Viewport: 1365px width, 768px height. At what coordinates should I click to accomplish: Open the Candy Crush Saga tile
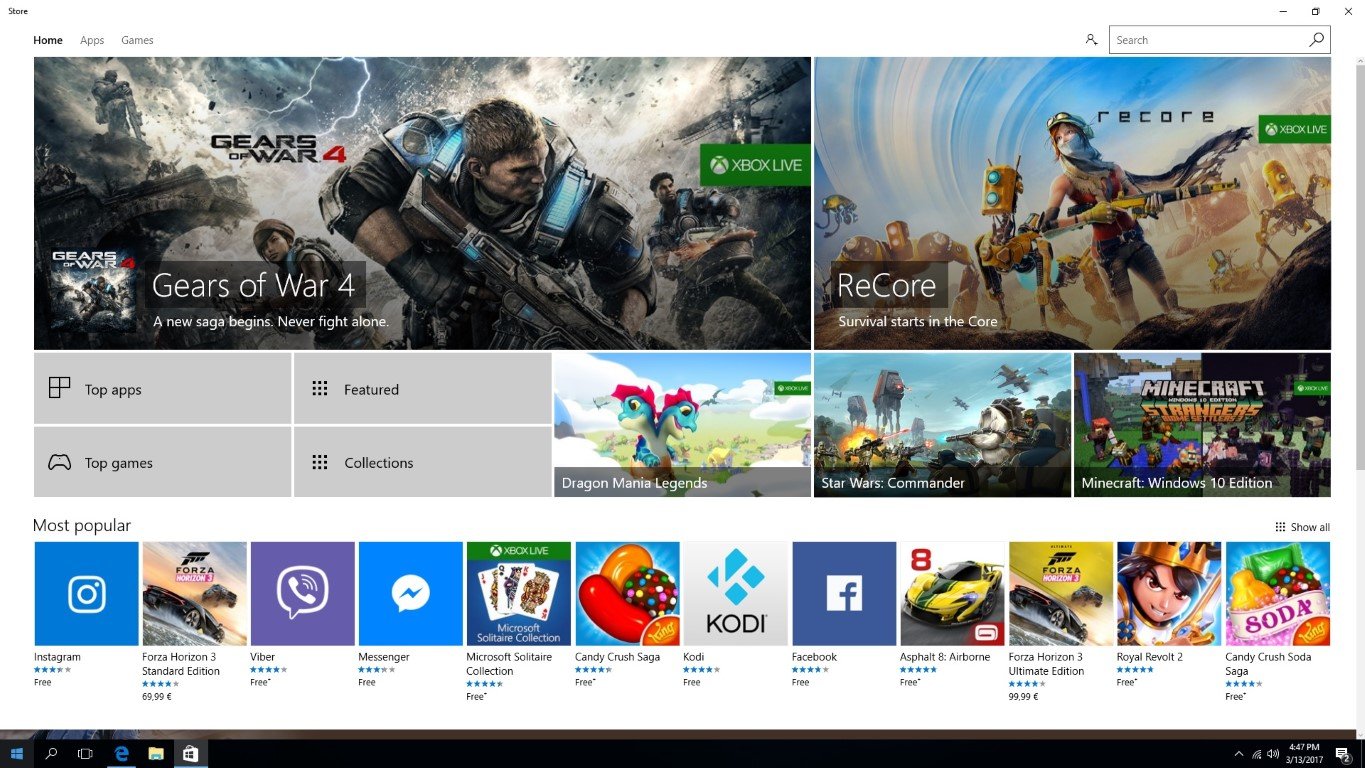click(x=627, y=594)
